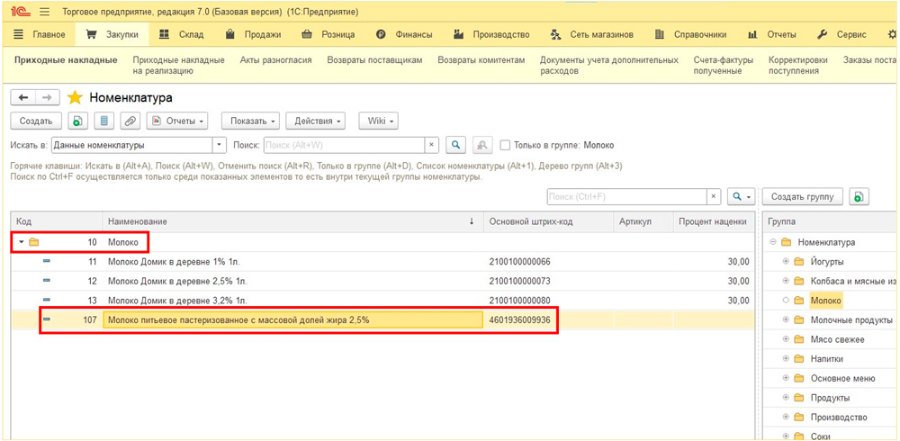Click the copy item icon next to Создать
The image size is (900, 441).
tap(77, 121)
